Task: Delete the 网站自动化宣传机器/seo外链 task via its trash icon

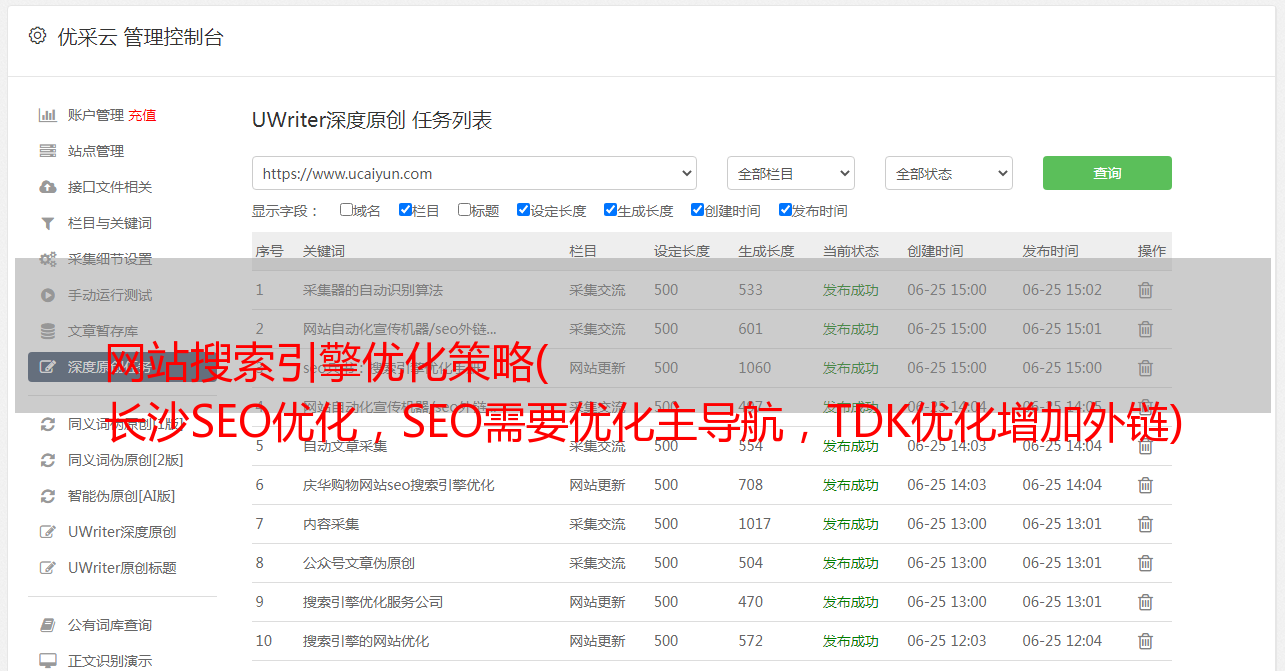Action: coord(1146,329)
